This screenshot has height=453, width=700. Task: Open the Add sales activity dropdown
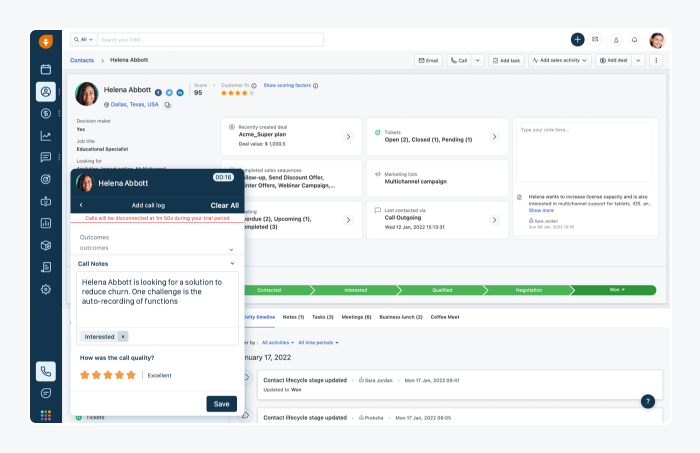(560, 61)
